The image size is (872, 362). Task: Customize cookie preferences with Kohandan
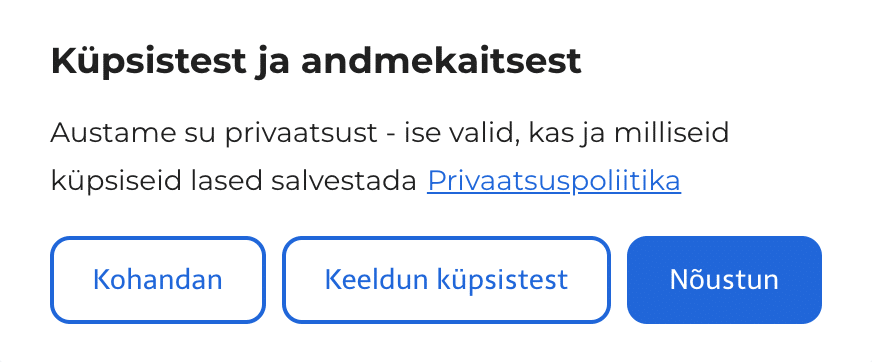click(x=158, y=280)
